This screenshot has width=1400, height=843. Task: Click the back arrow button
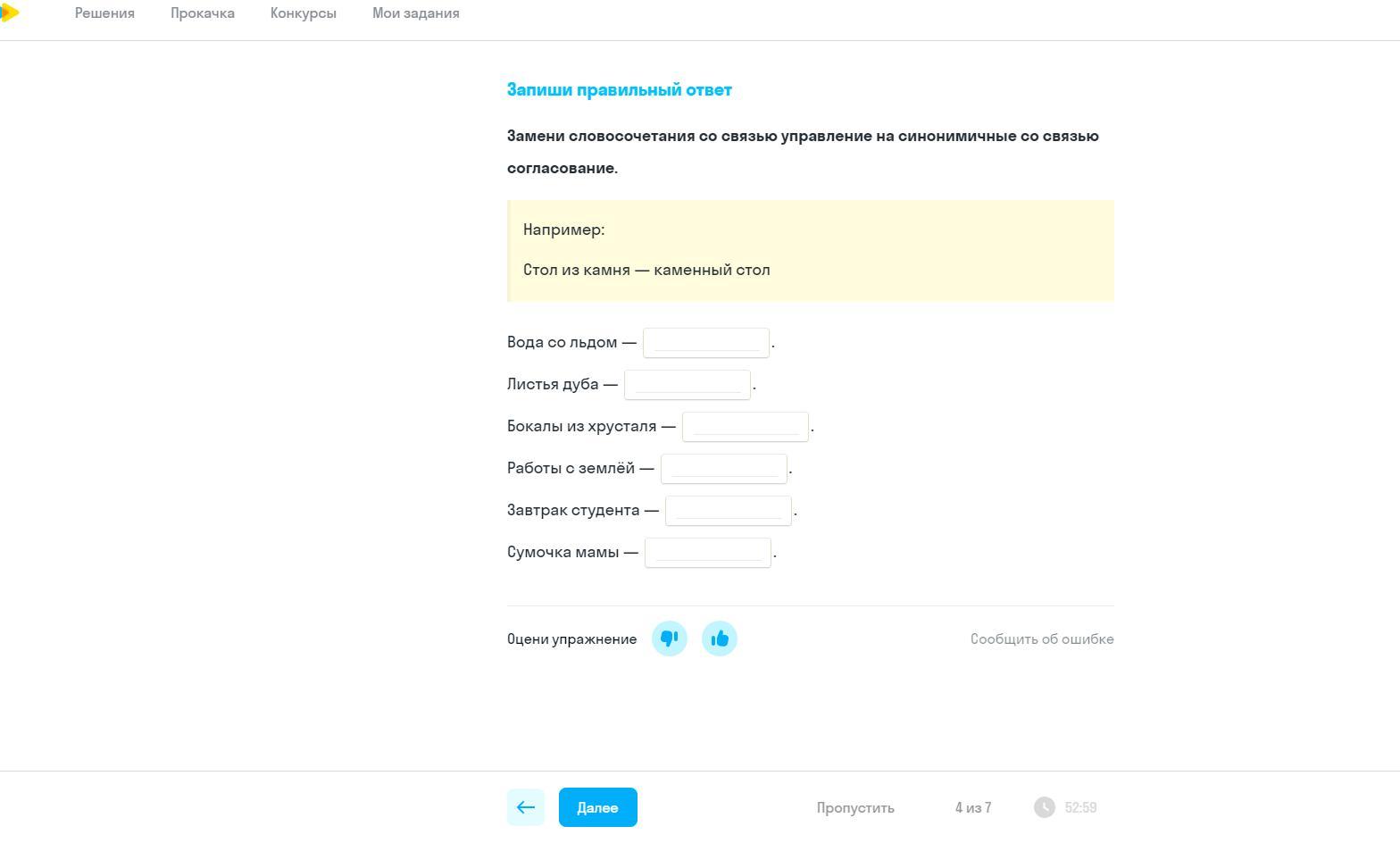pos(526,807)
